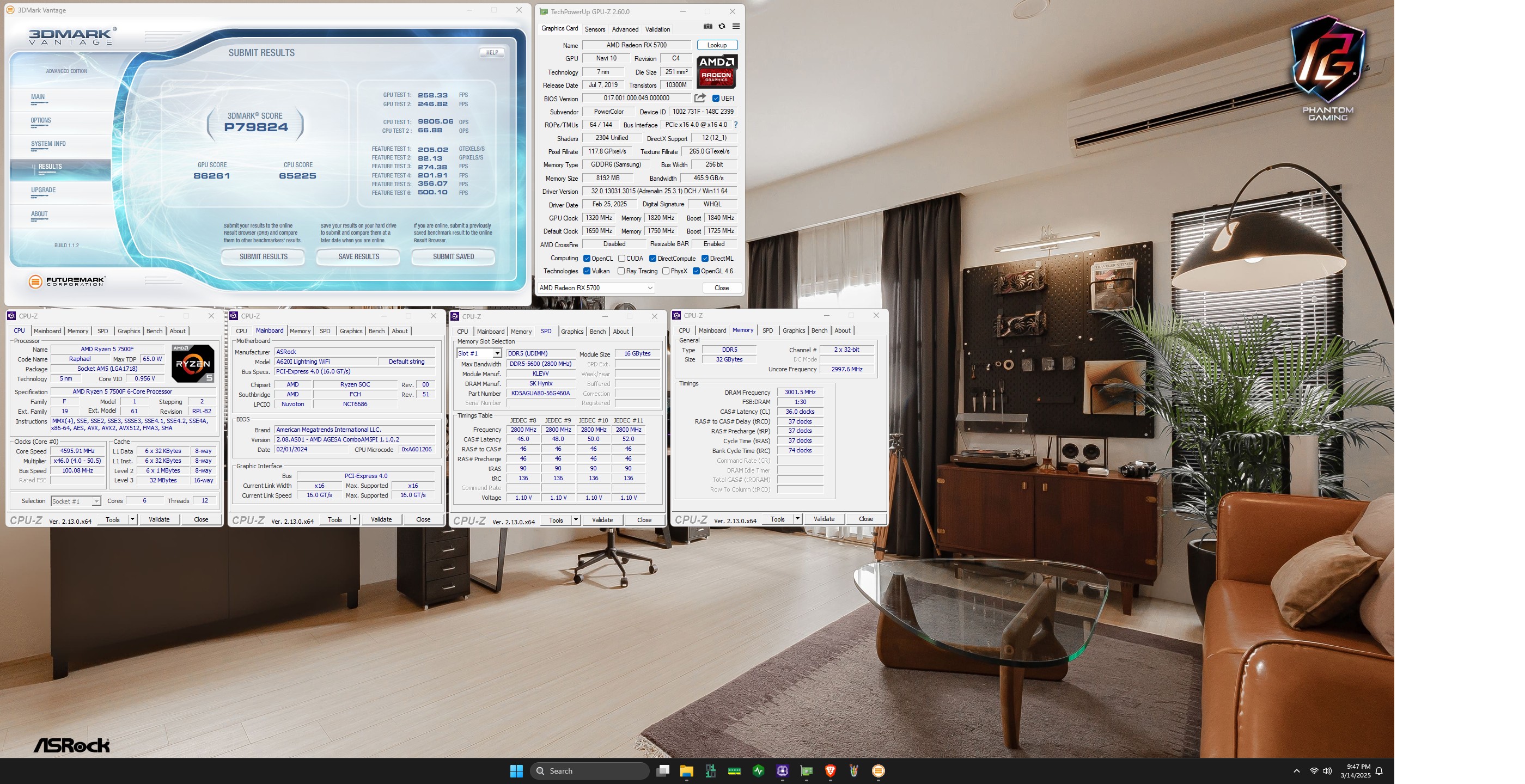Toggle the OpenCL checkbox
This screenshot has height=784, width=1525.
click(587, 259)
